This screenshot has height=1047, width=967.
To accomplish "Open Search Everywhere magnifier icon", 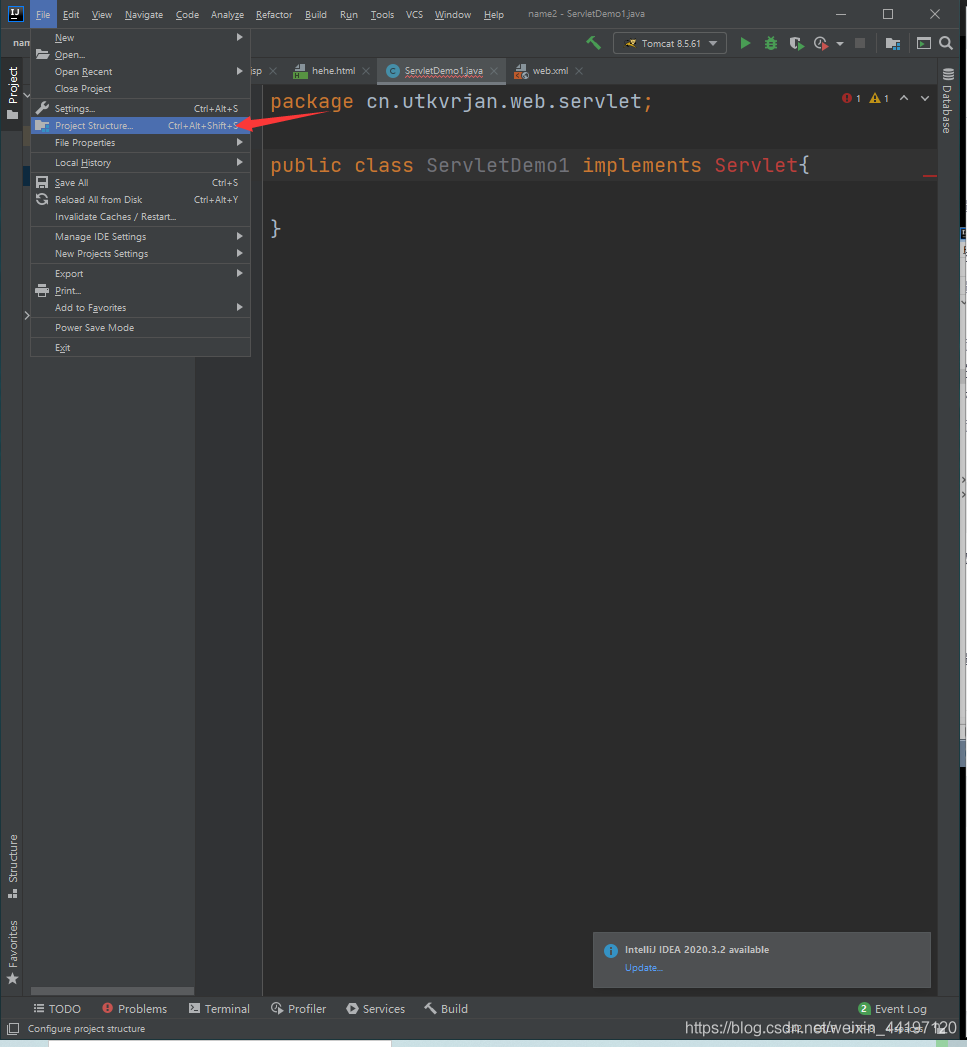I will pyautogui.click(x=946, y=43).
